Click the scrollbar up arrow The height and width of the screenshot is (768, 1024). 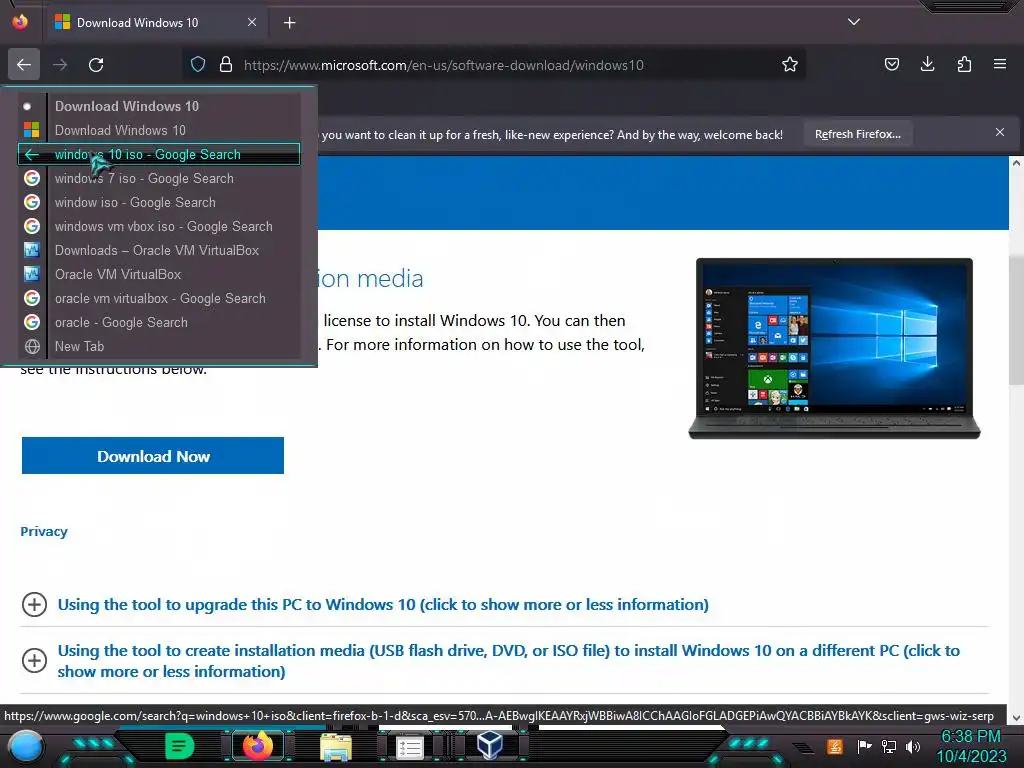coord(1016,163)
